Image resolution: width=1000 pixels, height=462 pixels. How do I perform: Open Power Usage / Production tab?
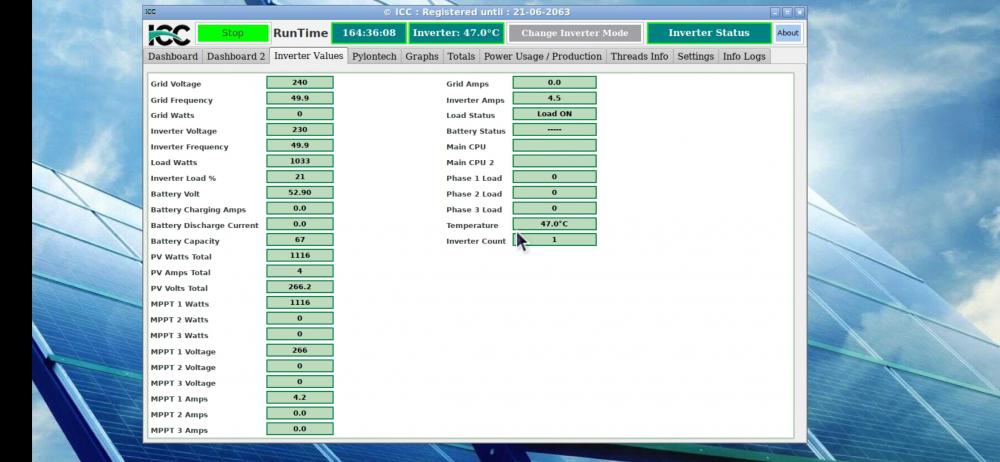point(543,56)
